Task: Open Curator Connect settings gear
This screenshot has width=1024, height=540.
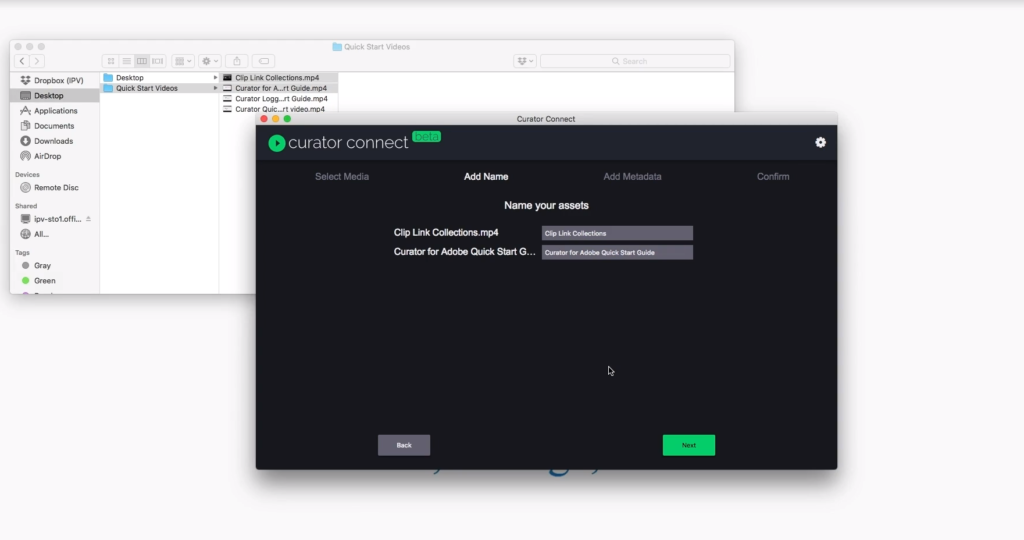Action: 820,142
